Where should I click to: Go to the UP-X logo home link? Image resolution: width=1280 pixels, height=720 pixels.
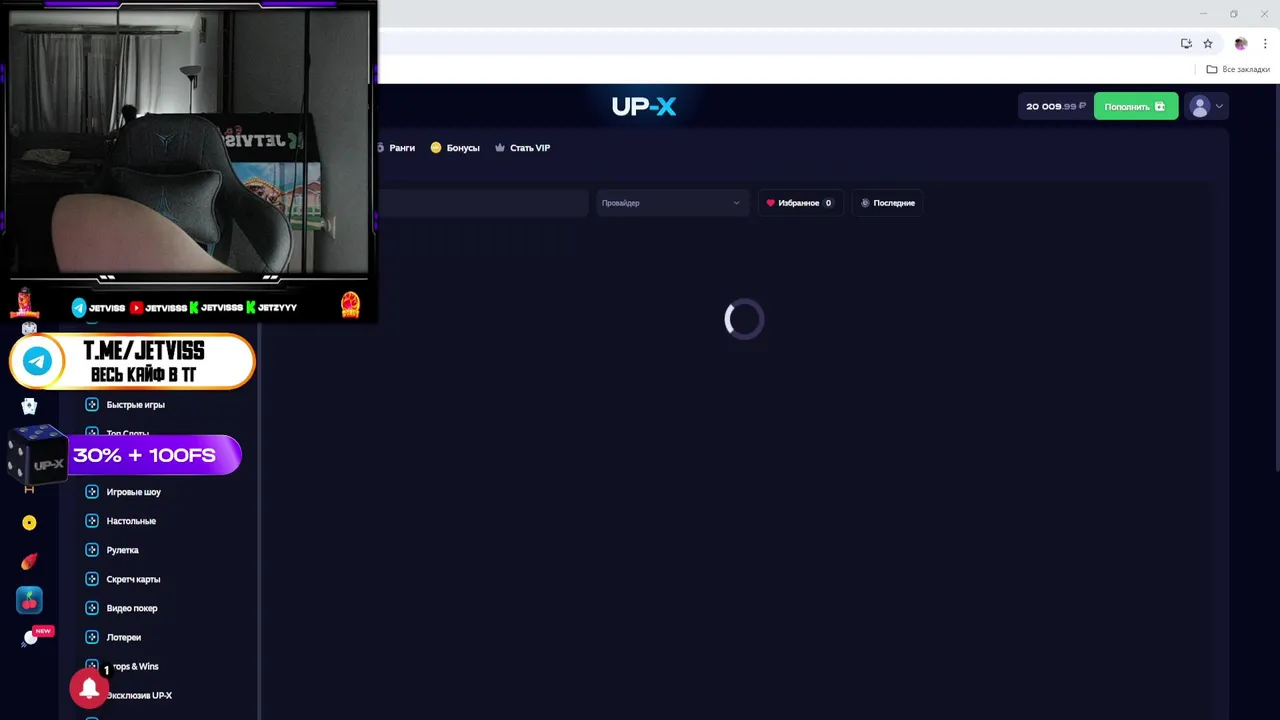[x=644, y=106]
